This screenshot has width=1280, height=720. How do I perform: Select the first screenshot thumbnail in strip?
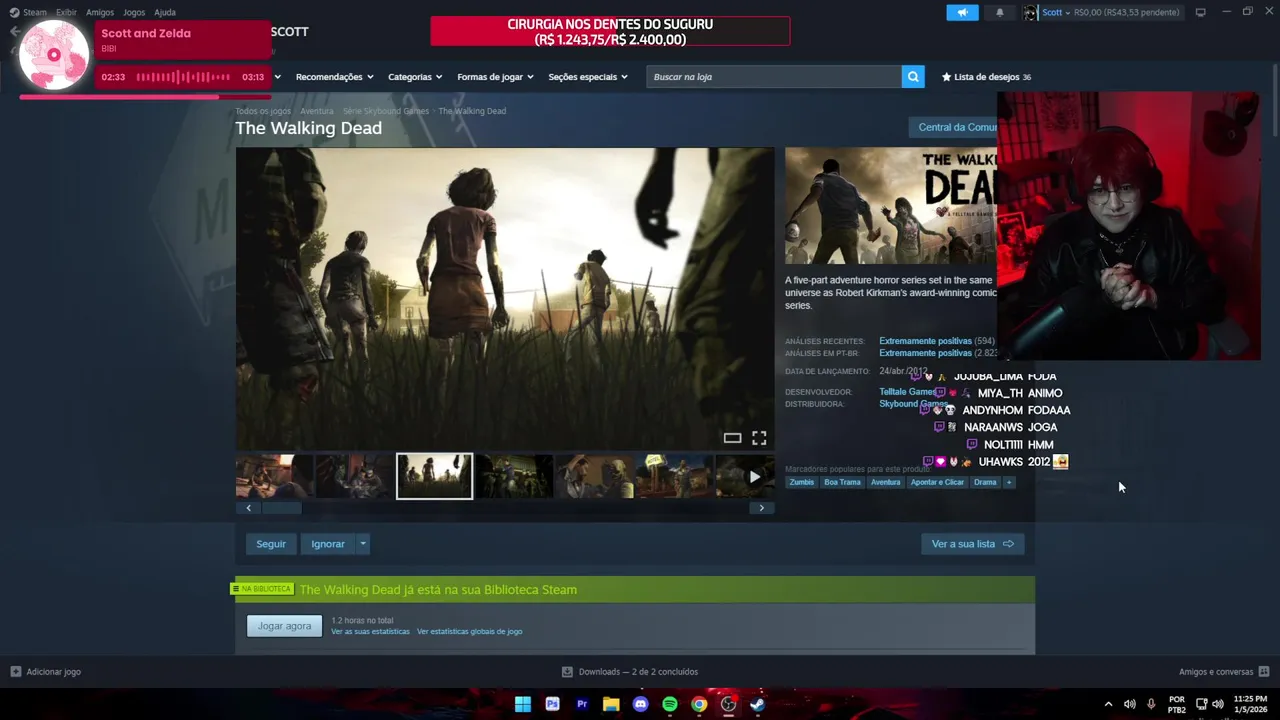[x=274, y=476]
